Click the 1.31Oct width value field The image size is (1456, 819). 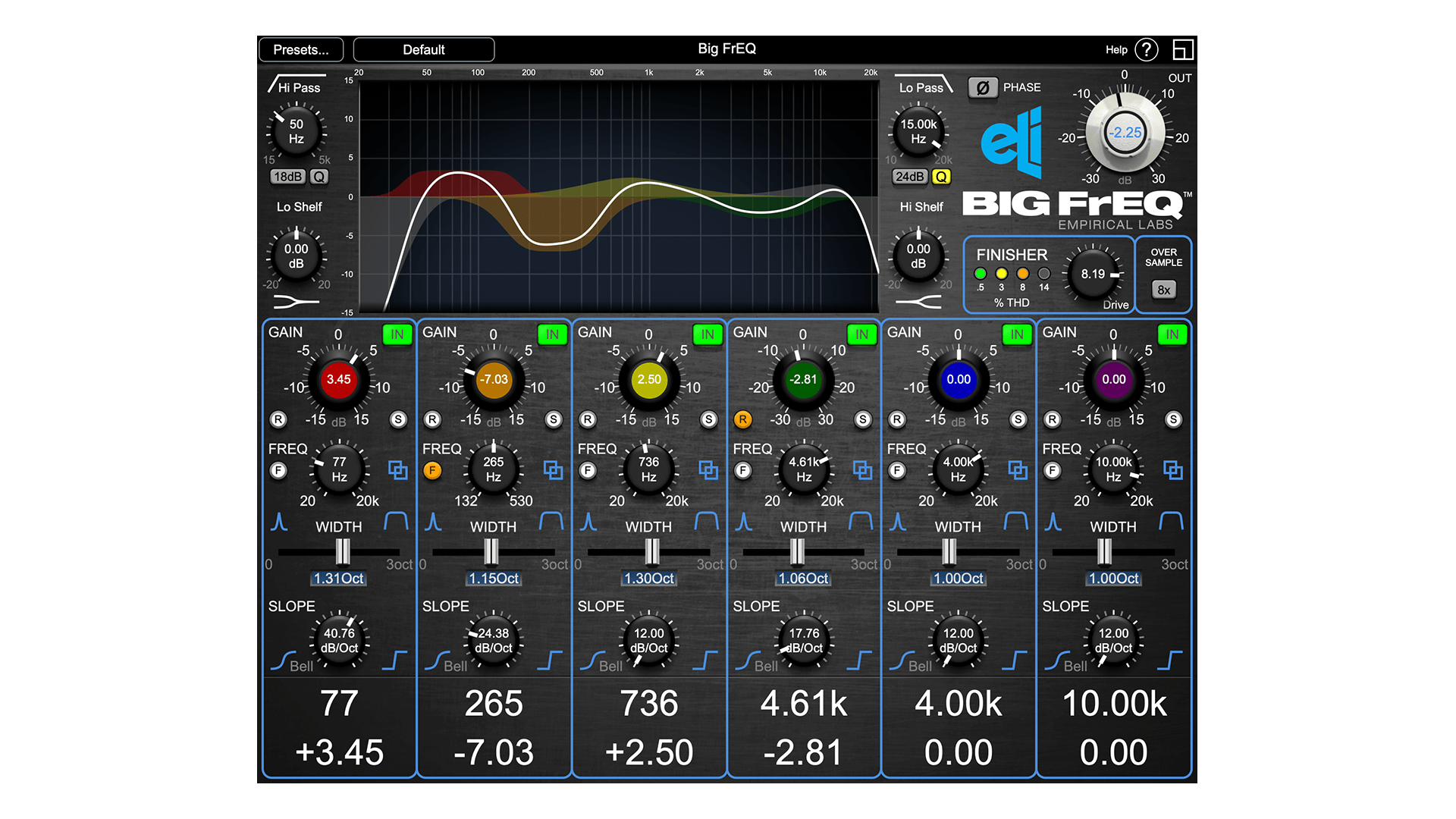click(338, 579)
